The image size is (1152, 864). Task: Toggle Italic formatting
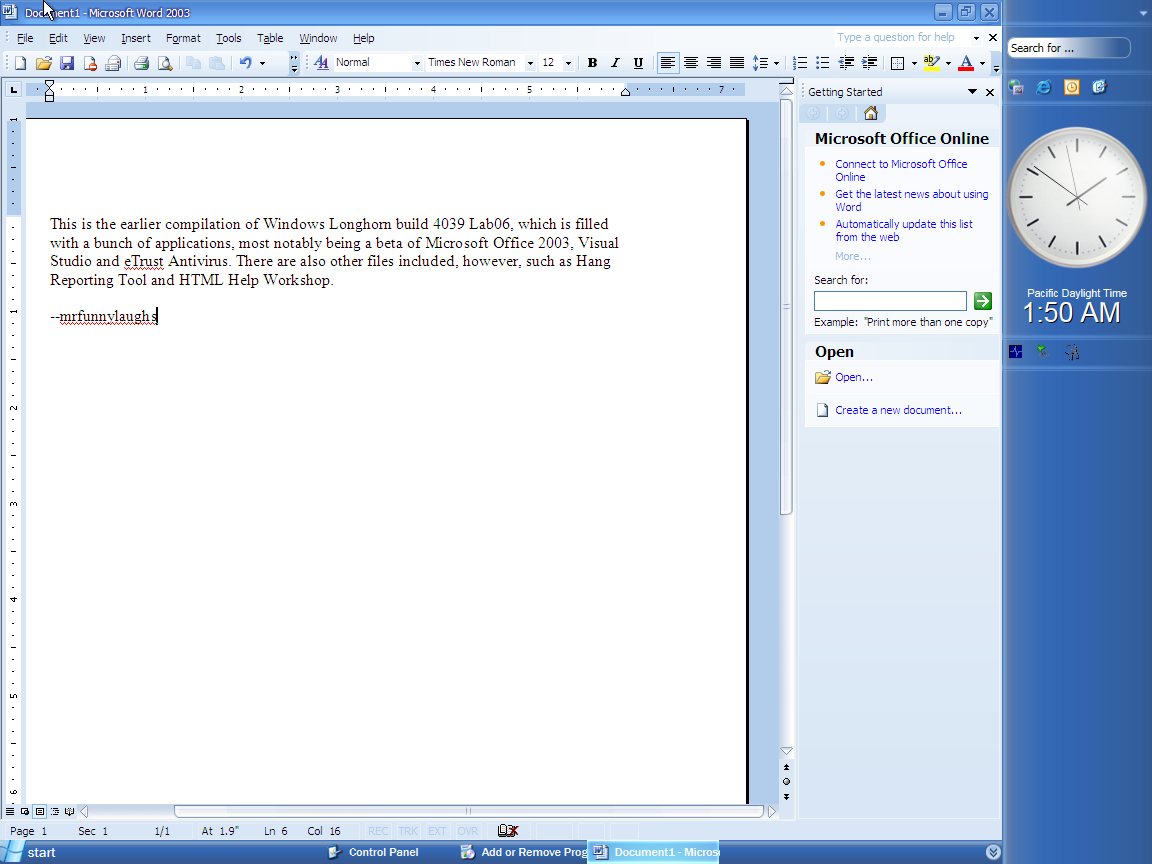pos(616,63)
